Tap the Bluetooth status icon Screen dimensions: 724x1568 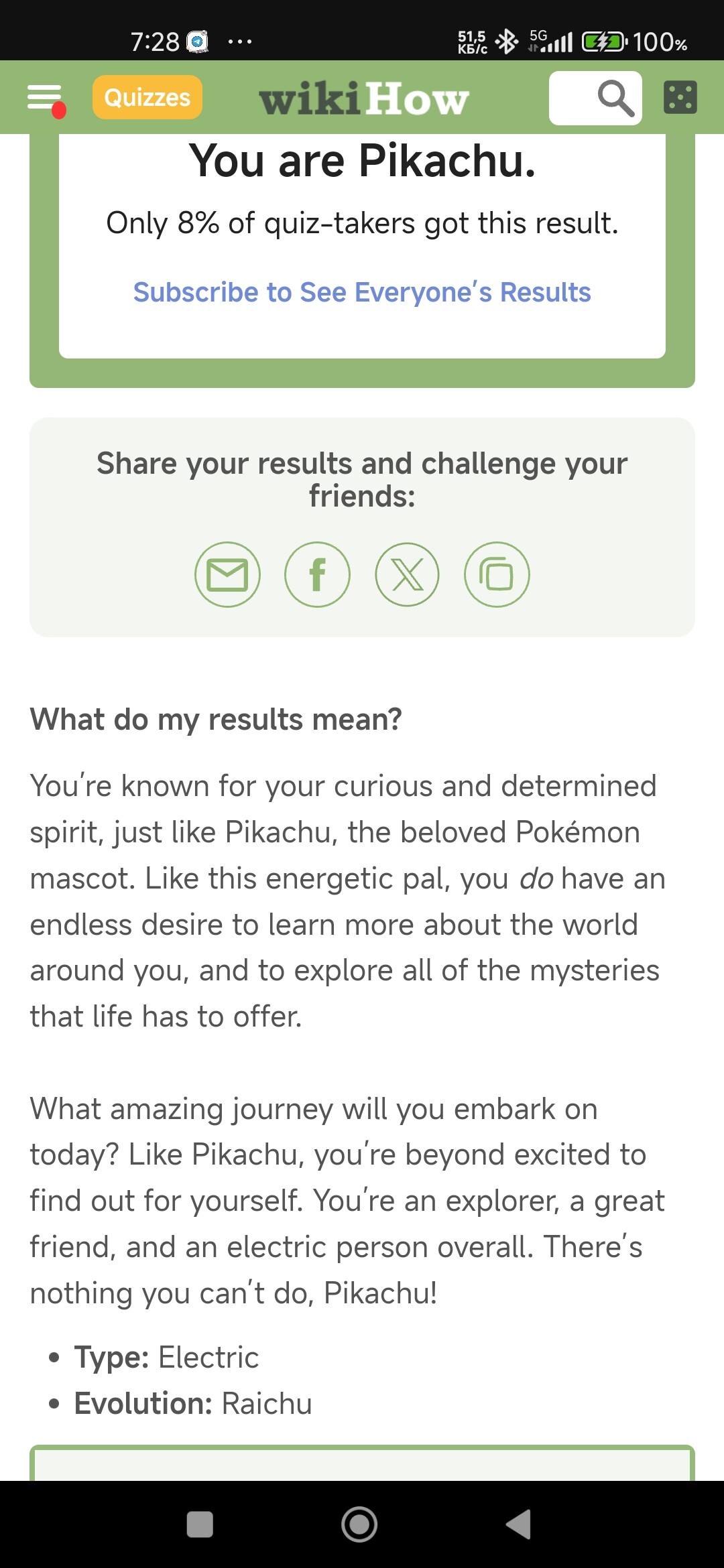point(506,42)
